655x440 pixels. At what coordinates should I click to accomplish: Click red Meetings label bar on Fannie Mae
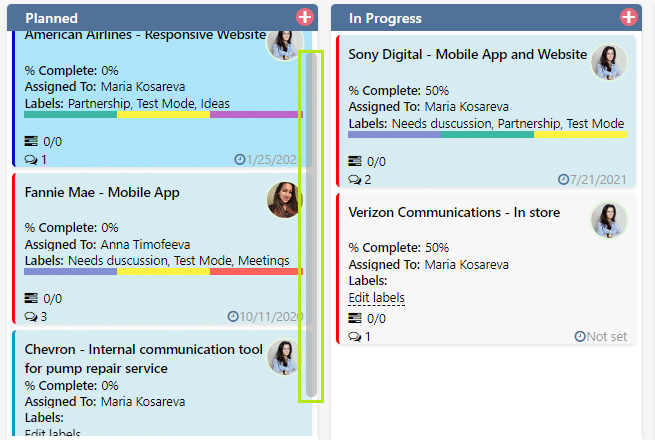click(256, 272)
